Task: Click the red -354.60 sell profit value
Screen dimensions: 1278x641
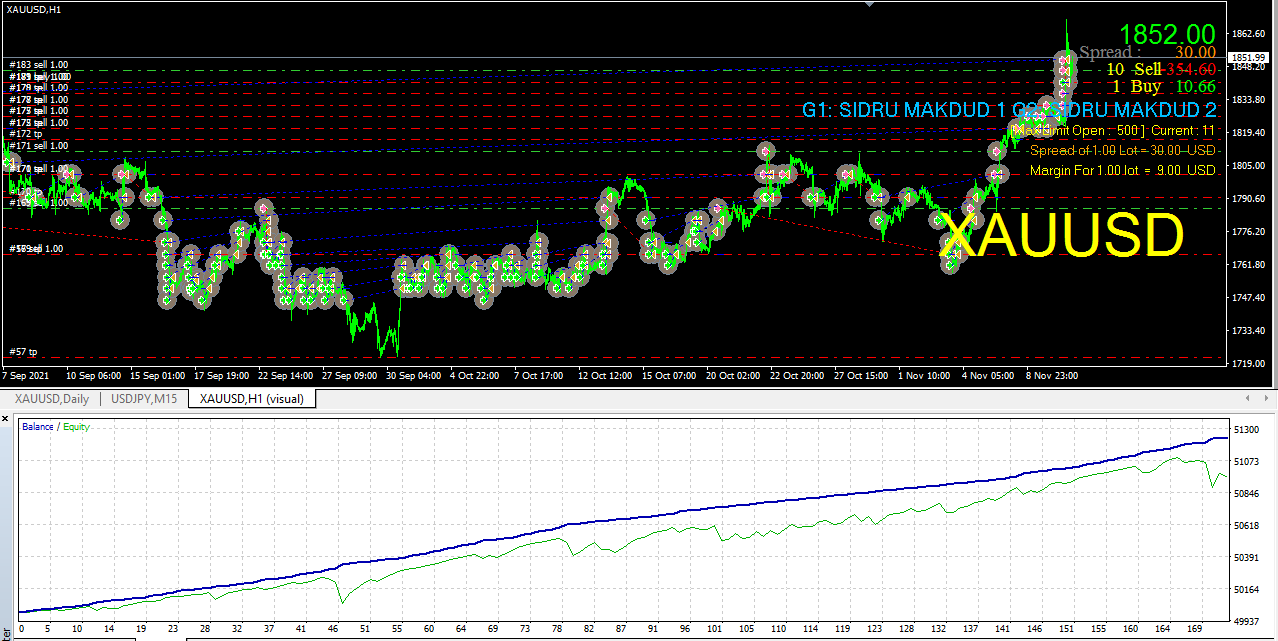Action: 1190,69
